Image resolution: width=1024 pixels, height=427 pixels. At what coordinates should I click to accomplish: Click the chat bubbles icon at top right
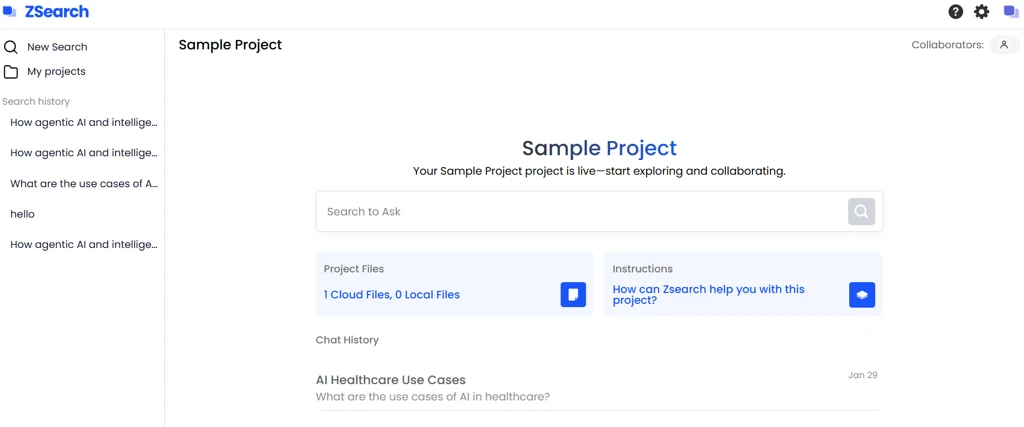pyautogui.click(x=1011, y=12)
